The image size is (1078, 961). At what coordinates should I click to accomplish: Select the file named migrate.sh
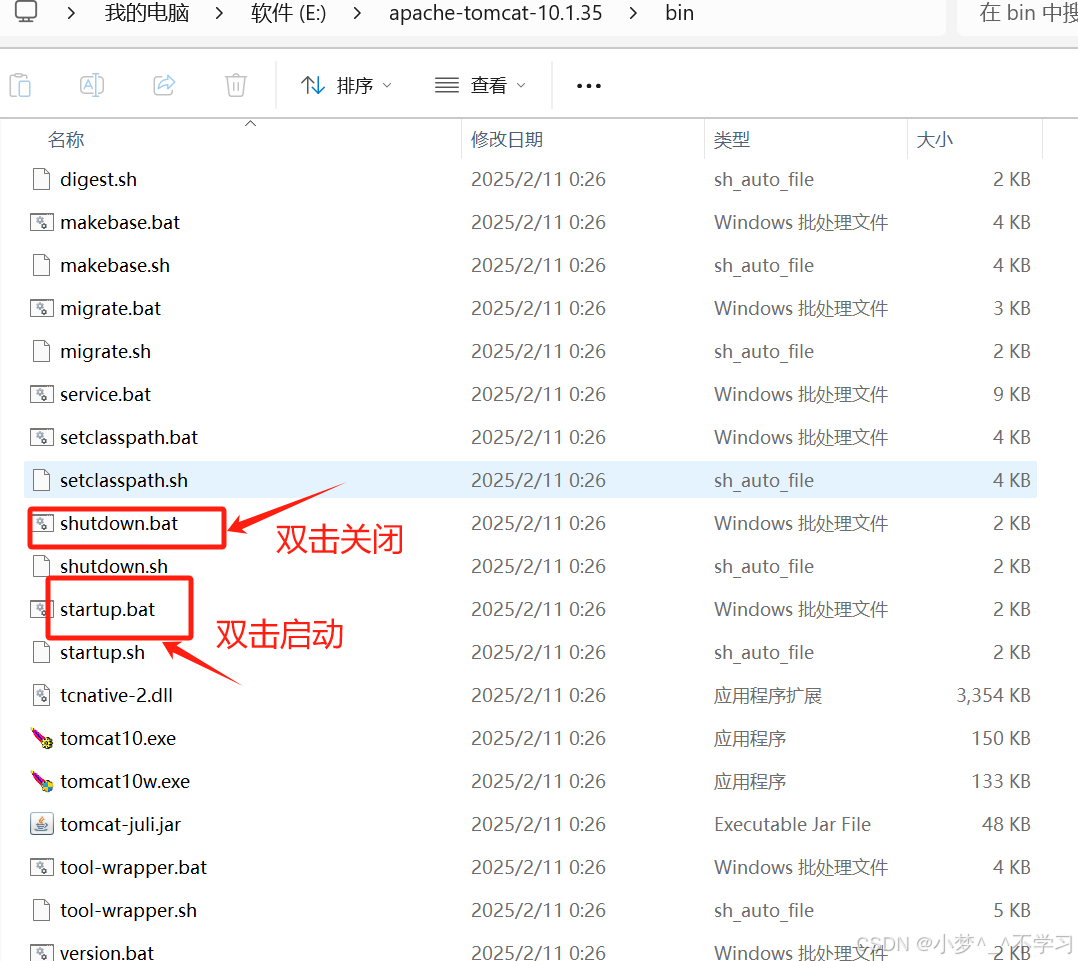[x=105, y=351]
